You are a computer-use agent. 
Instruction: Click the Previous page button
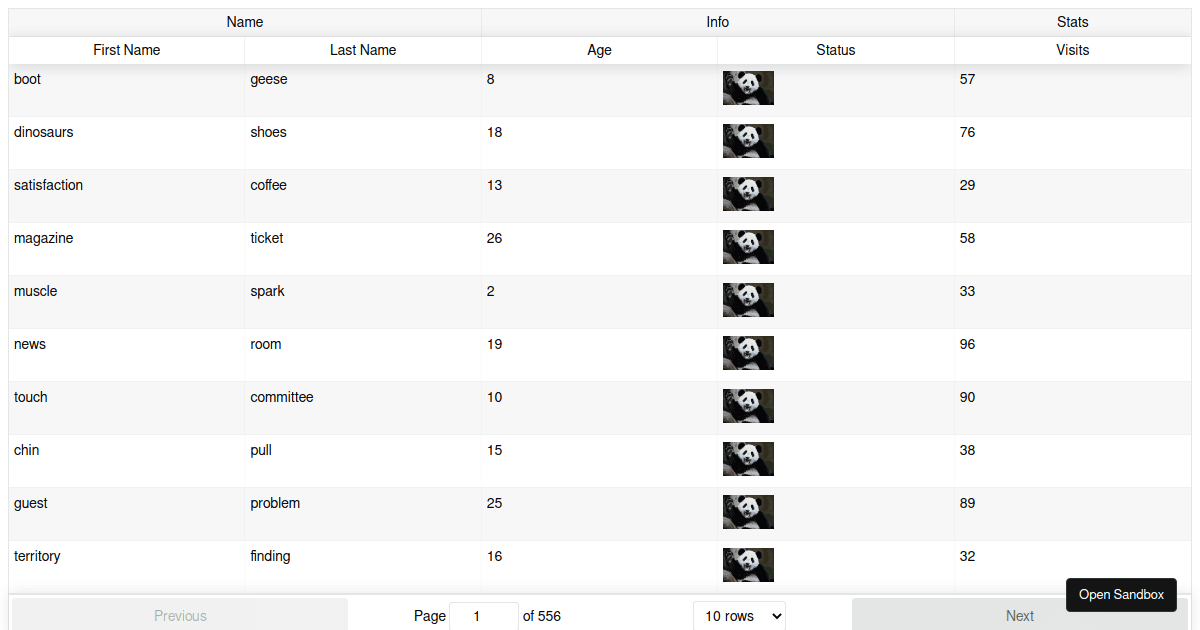pyautogui.click(x=180, y=616)
